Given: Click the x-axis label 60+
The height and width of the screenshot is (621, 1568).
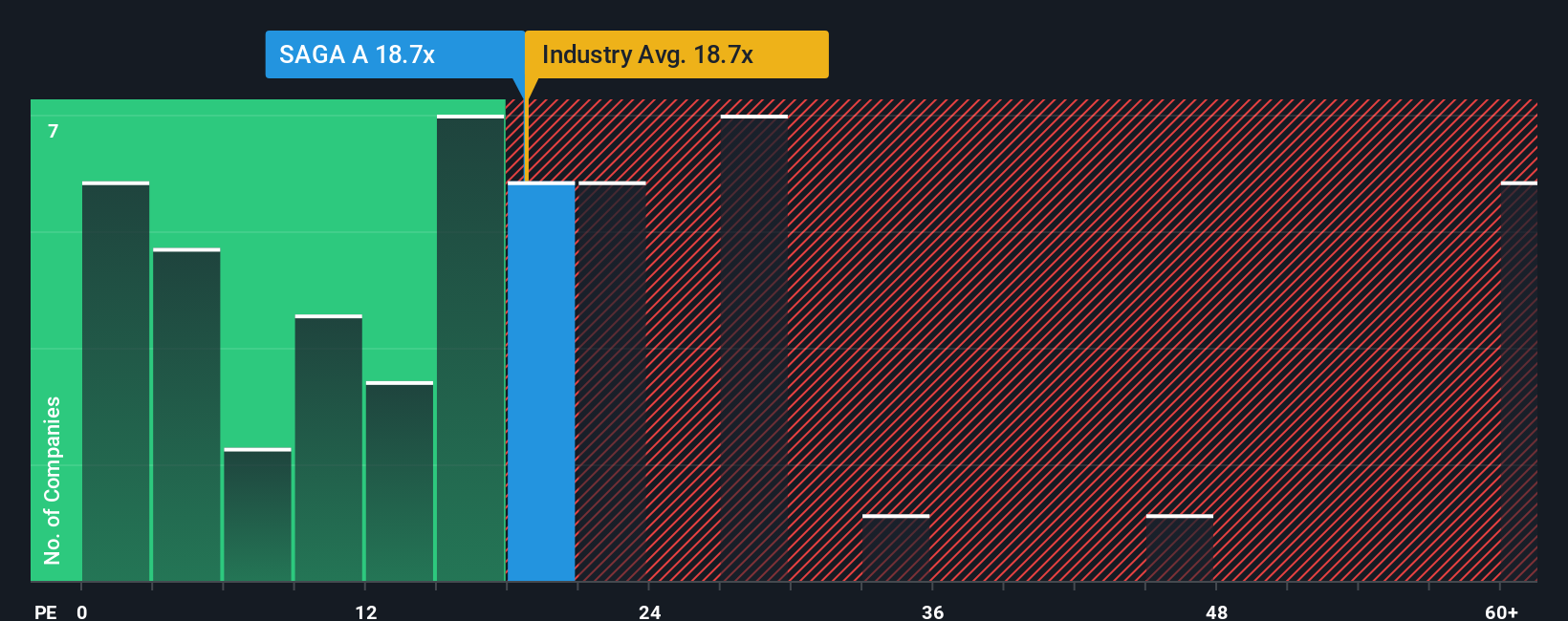Looking at the screenshot, I should (x=1502, y=611).
